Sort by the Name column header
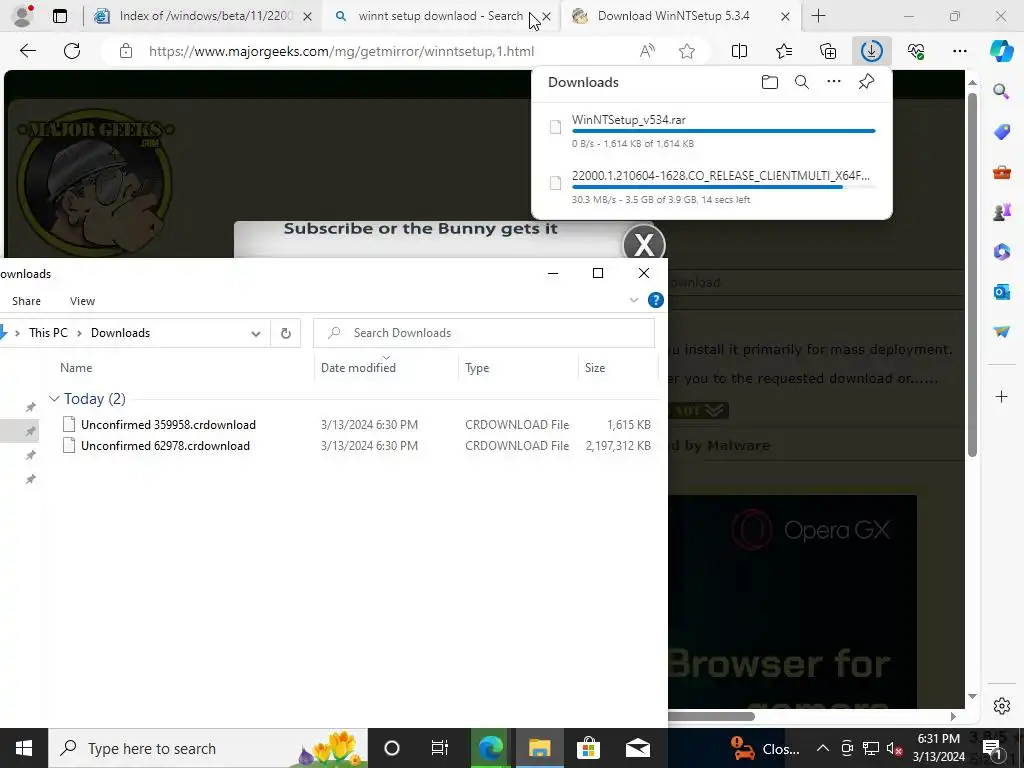The height and width of the screenshot is (768, 1024). [x=76, y=368]
